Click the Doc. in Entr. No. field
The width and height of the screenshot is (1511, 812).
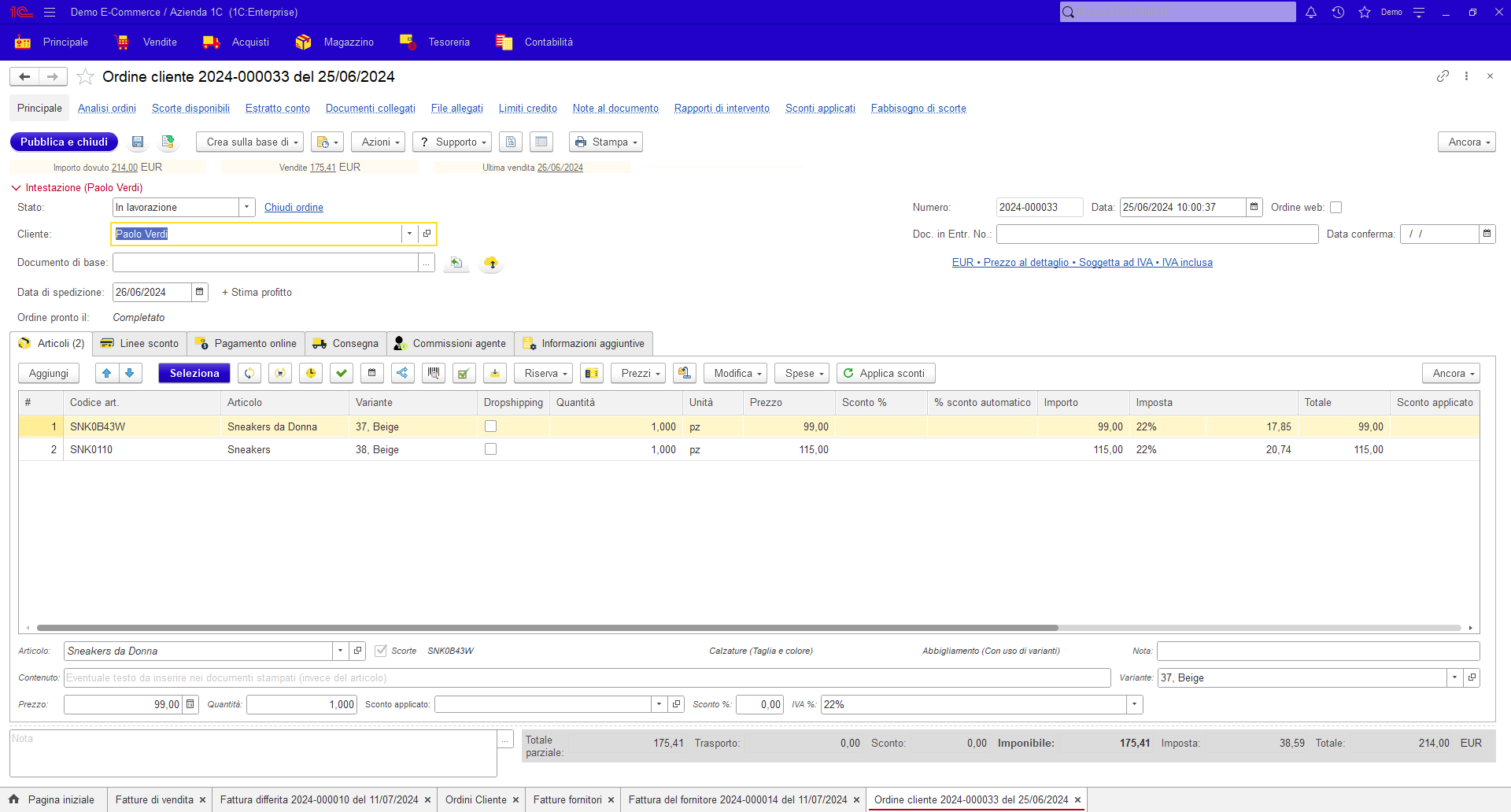pyautogui.click(x=1157, y=234)
